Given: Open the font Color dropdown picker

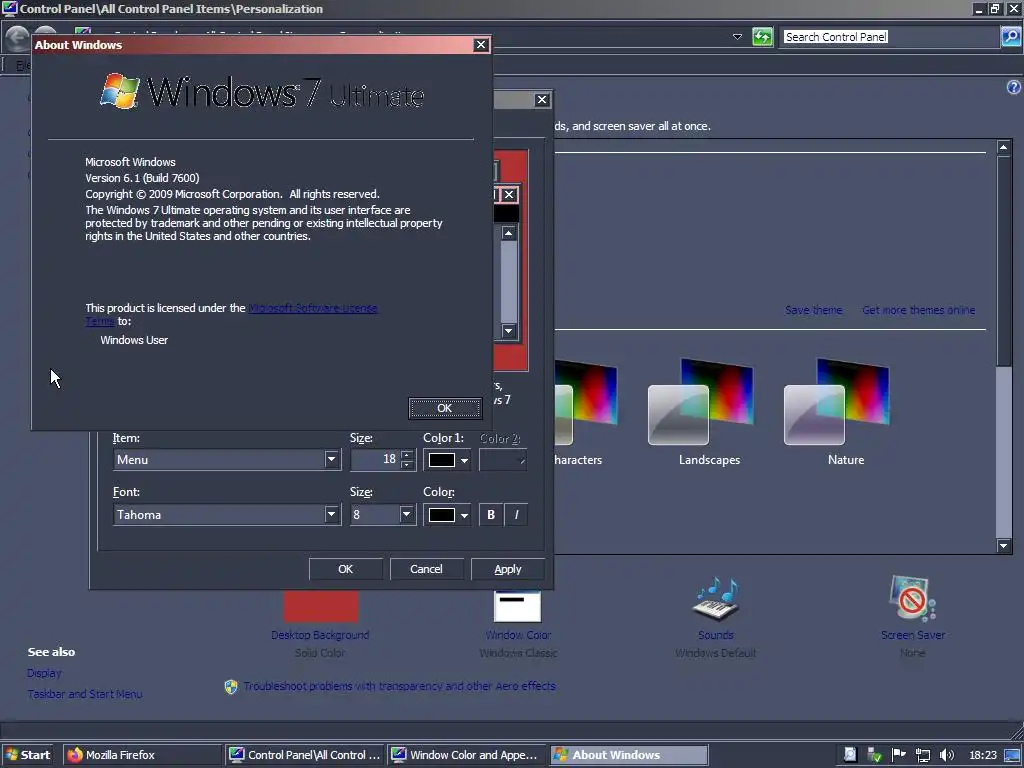Looking at the screenshot, I should click(x=447, y=515).
